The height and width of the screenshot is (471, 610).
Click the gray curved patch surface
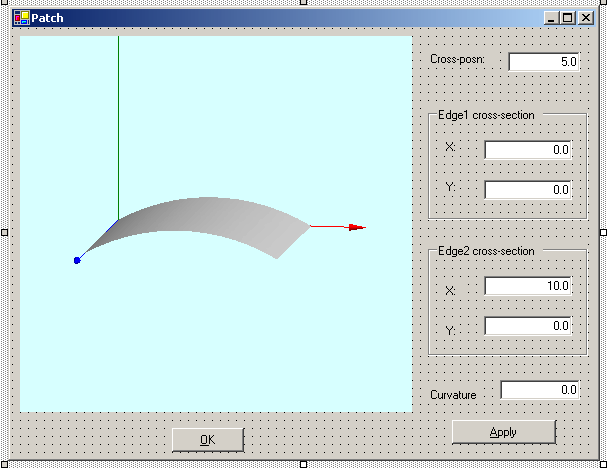202,216
